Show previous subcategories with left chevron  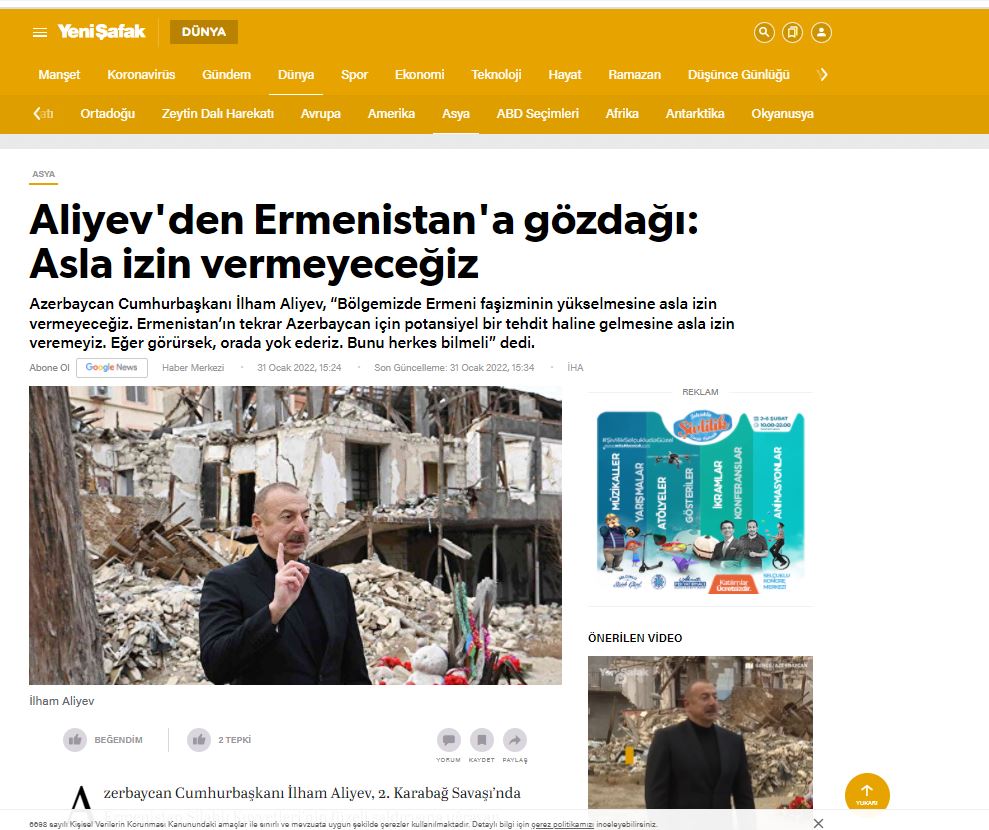(x=37, y=114)
